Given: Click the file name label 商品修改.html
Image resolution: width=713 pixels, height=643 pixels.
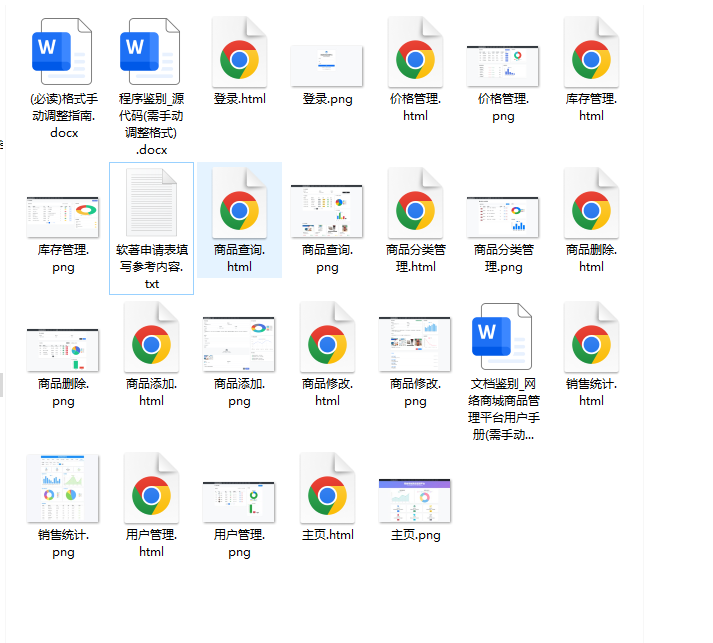Looking at the screenshot, I should pyautogui.click(x=327, y=392).
